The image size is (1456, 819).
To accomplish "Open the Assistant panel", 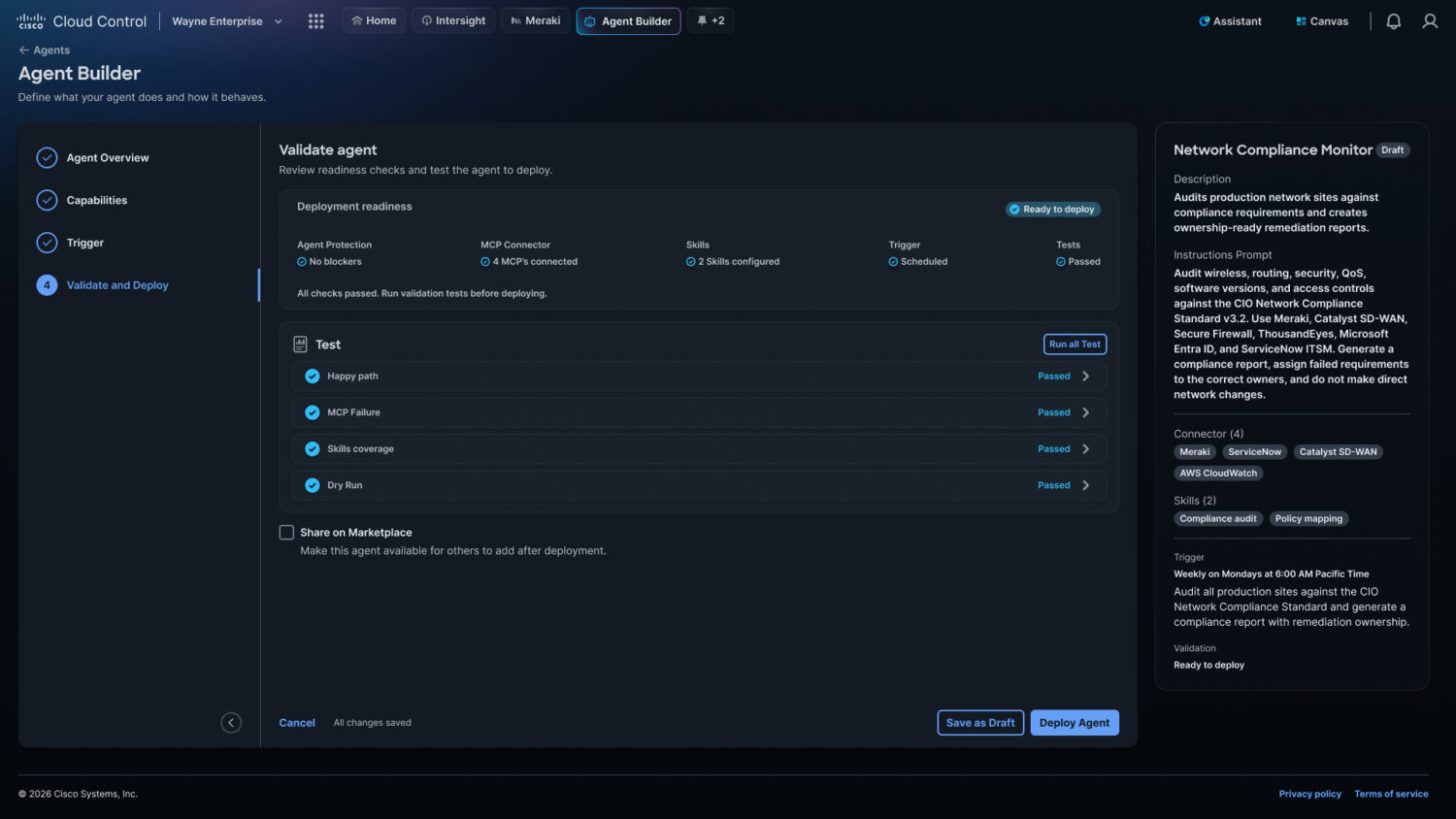I will (1230, 20).
